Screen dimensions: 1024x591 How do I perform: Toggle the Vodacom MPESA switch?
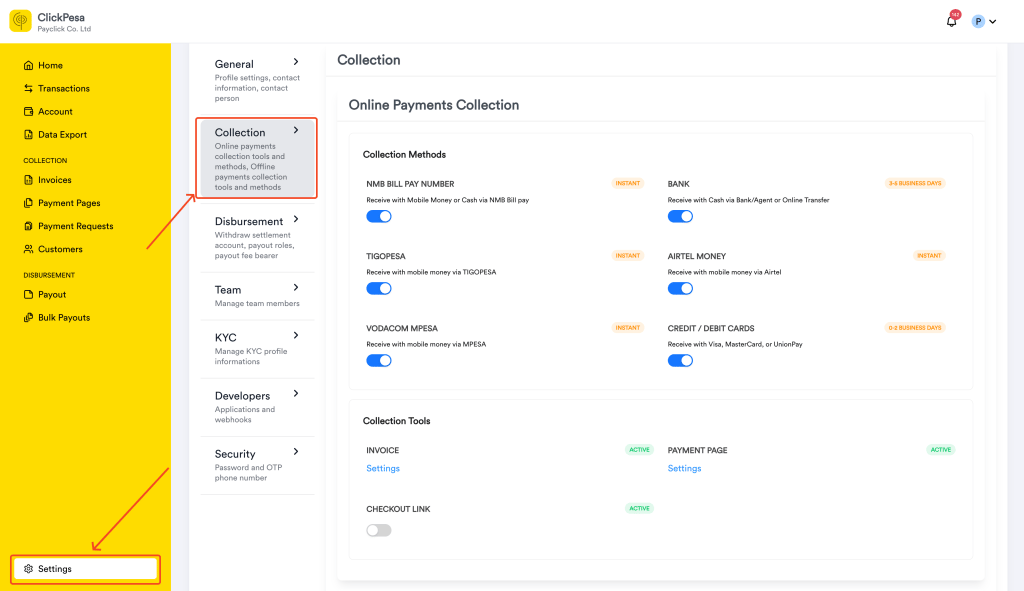click(379, 360)
